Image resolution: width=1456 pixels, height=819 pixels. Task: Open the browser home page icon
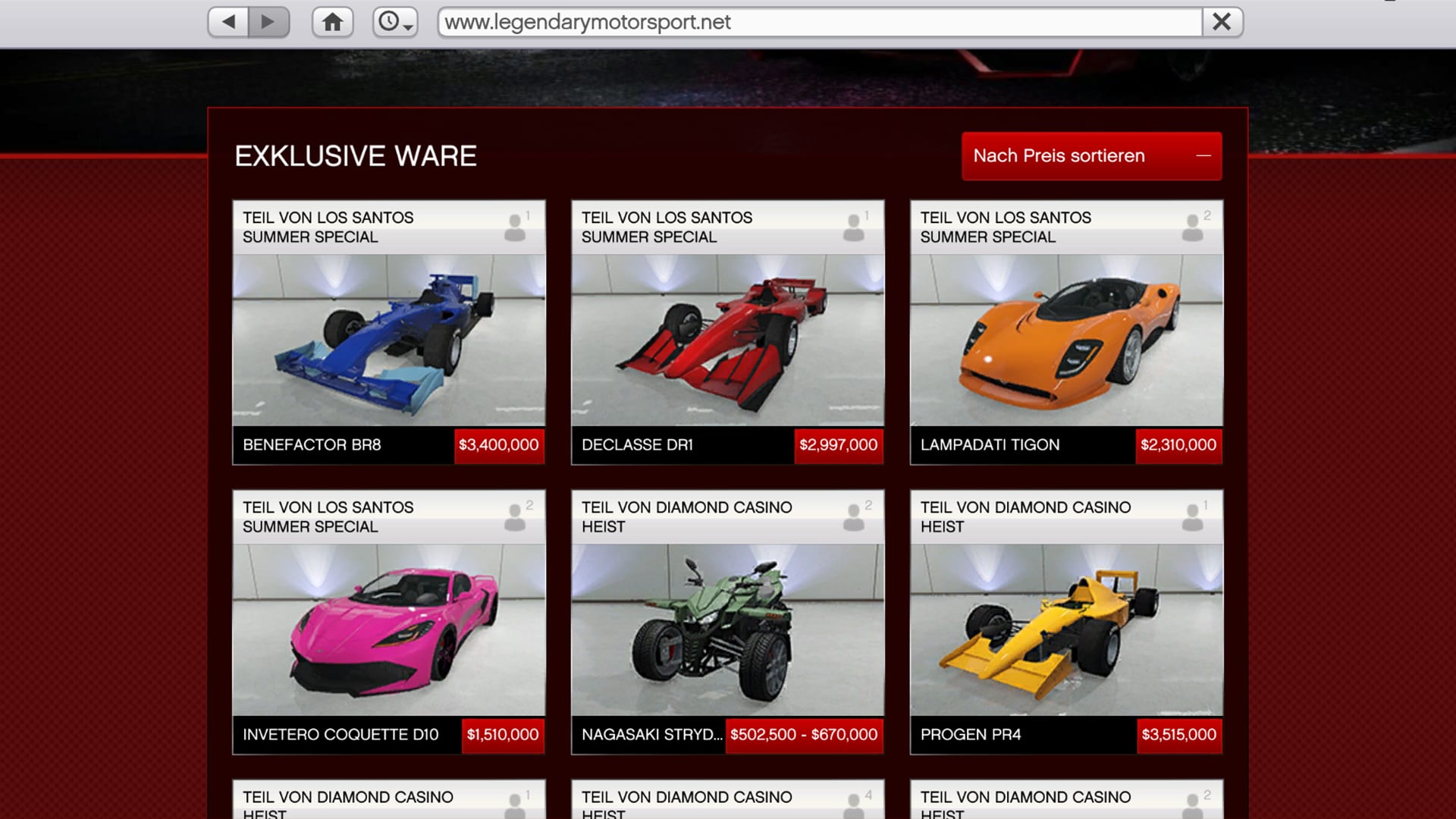[x=332, y=22]
